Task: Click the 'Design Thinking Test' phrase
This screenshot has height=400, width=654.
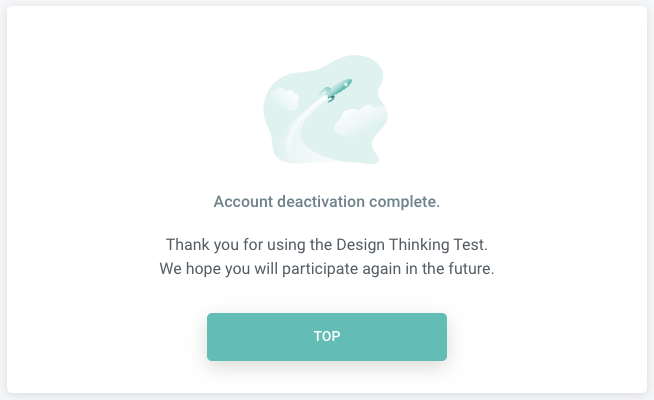Action: (411, 244)
